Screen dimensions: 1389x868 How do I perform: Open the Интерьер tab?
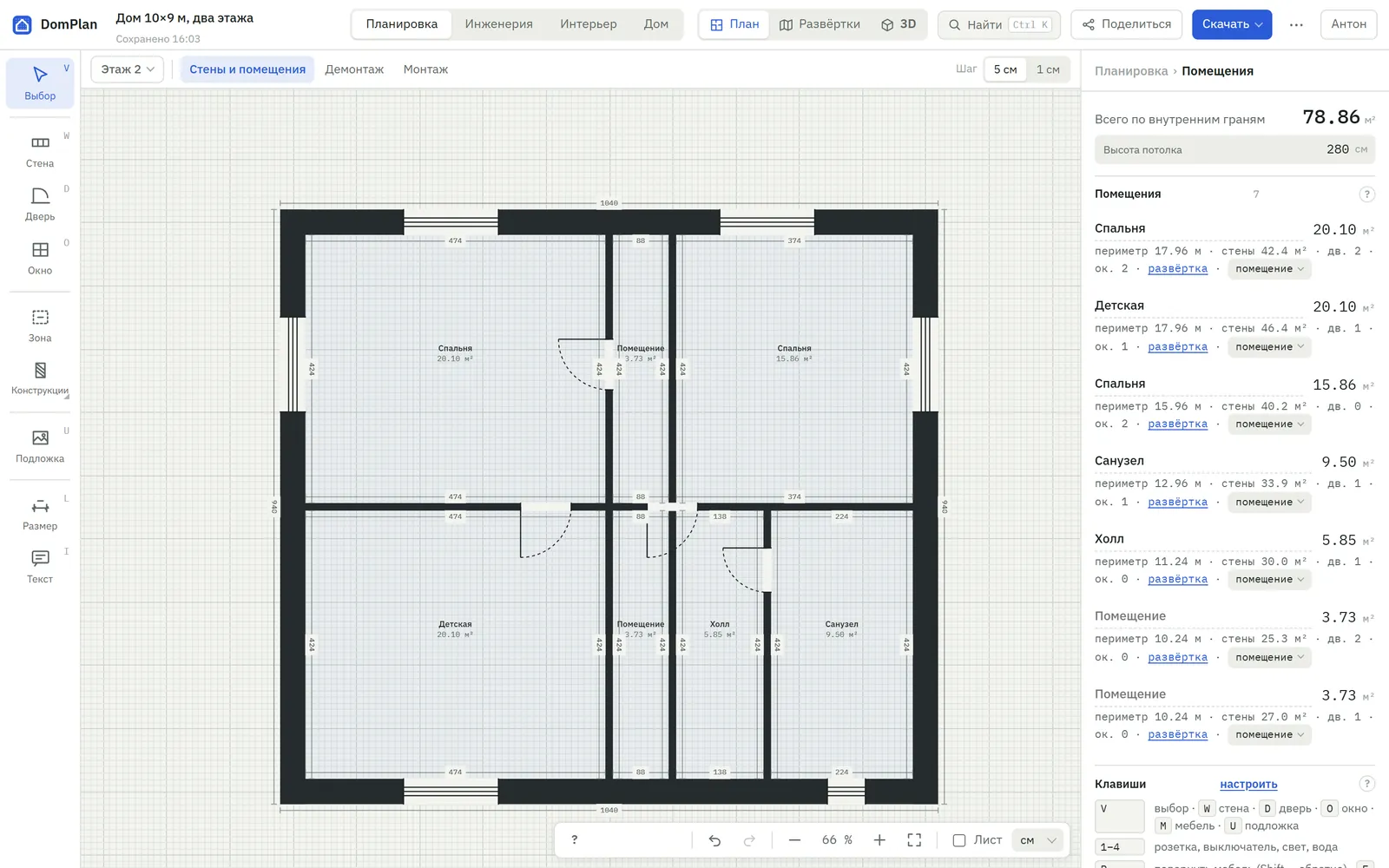pyautogui.click(x=589, y=24)
